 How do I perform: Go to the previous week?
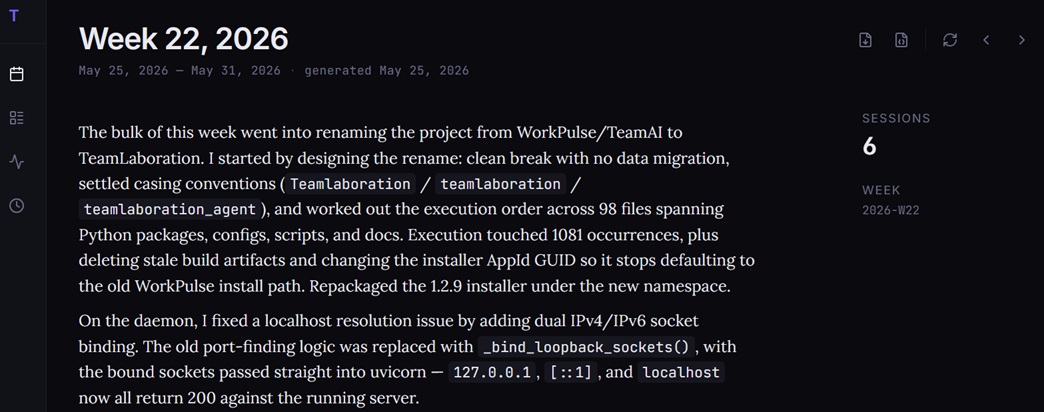pyautogui.click(x=986, y=40)
